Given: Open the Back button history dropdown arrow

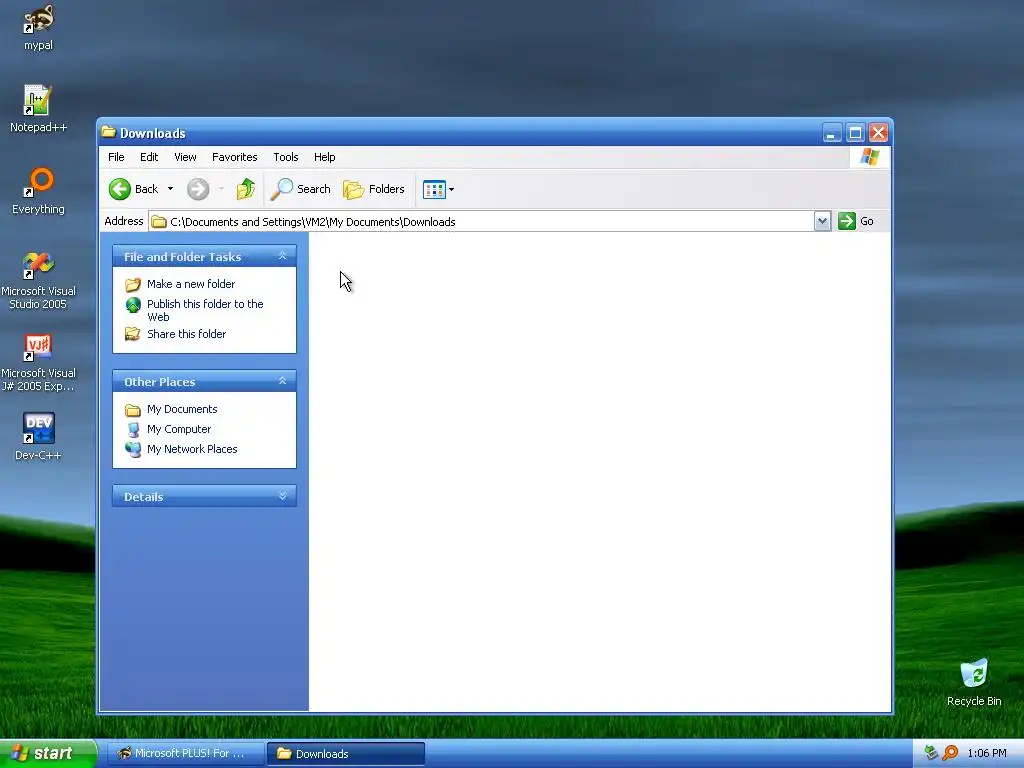Looking at the screenshot, I should 170,189.
